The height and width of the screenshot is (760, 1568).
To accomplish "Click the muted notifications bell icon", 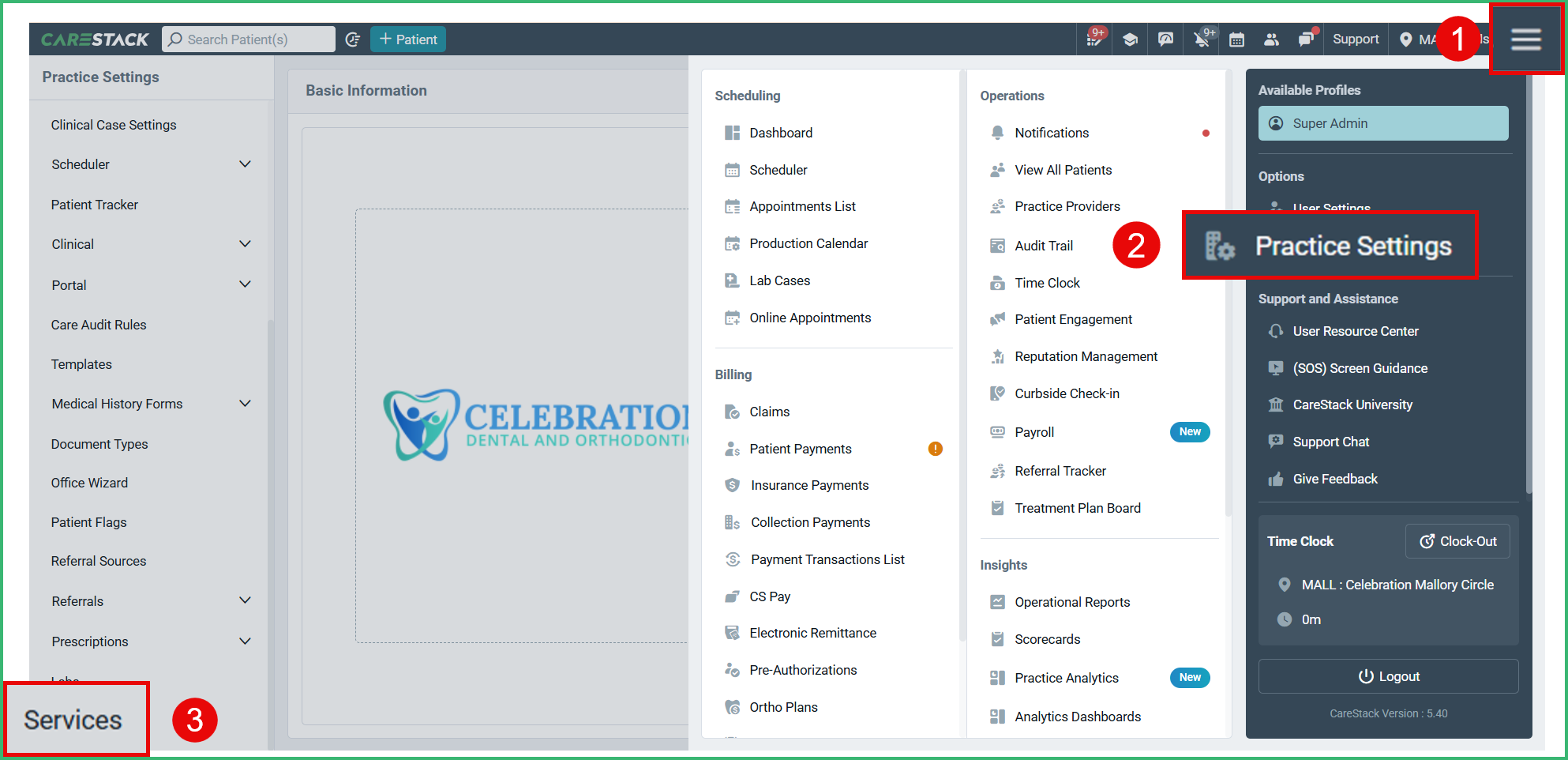I will [x=1199, y=39].
